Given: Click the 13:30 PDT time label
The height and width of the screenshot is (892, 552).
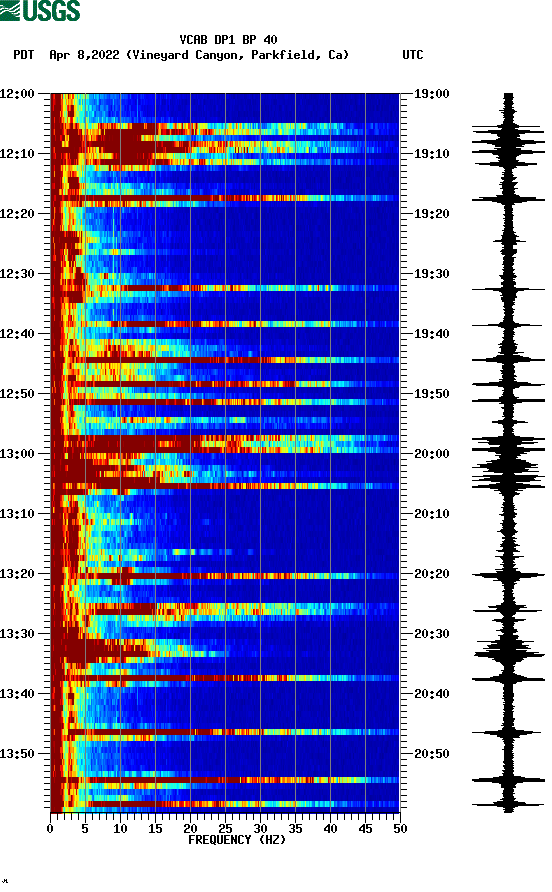Looking at the screenshot, I should tap(18, 634).
